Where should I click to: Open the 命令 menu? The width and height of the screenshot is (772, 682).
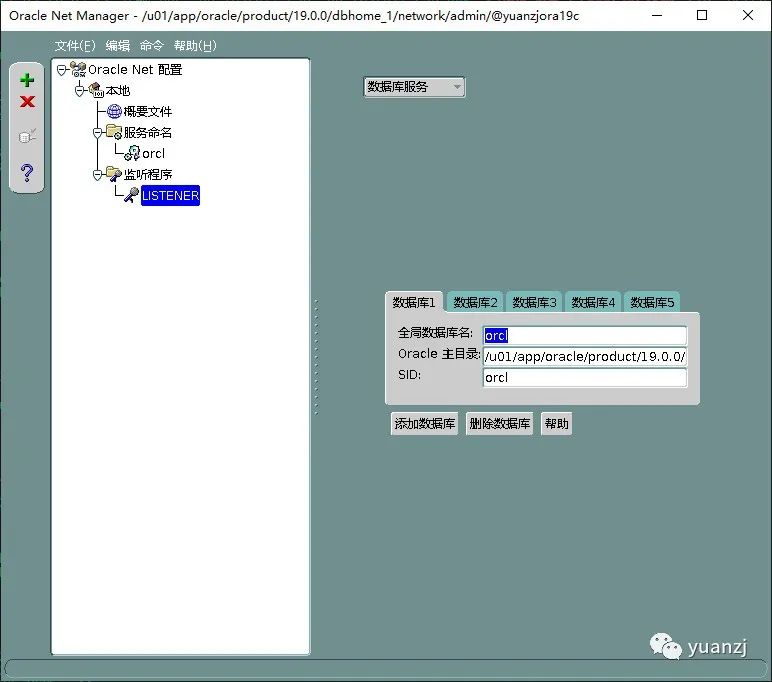[x=152, y=46]
